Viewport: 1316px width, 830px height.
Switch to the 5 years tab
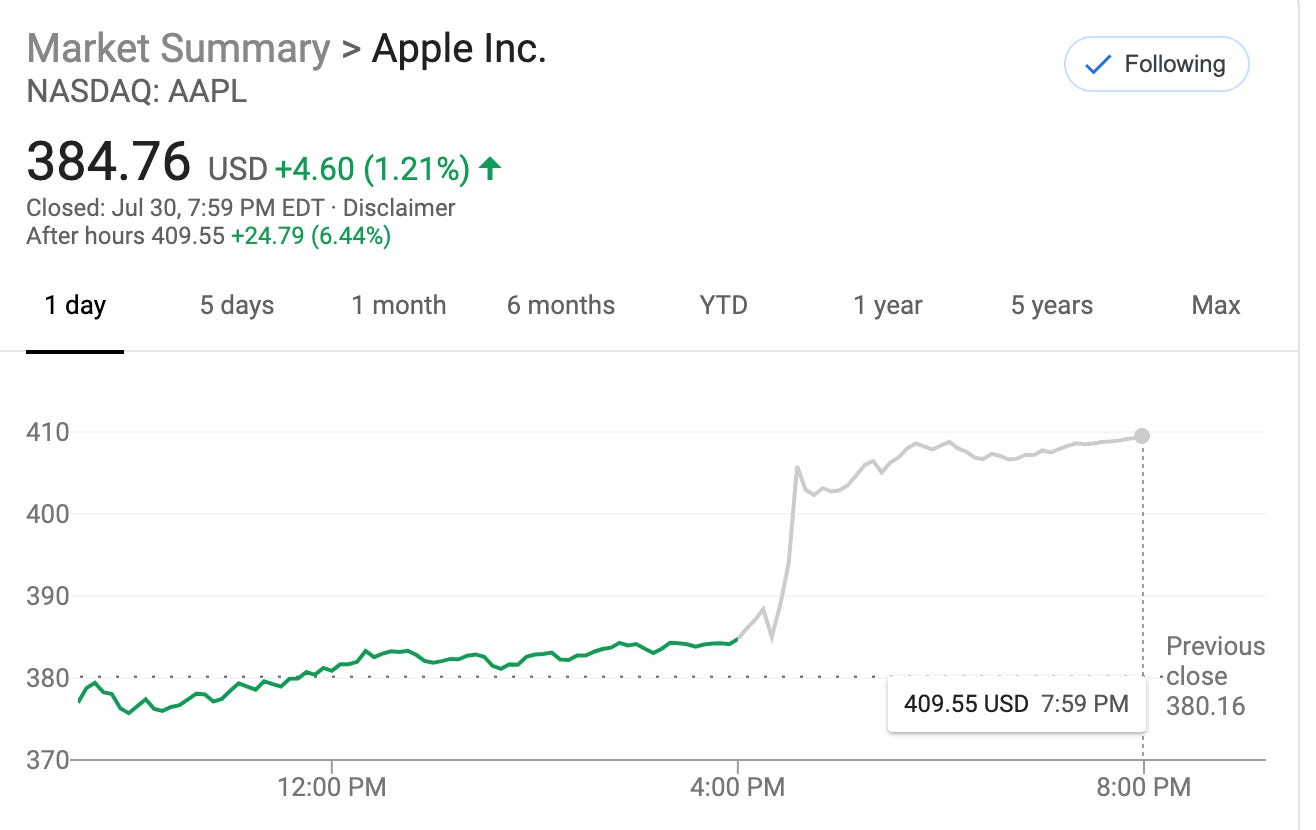coord(1051,305)
